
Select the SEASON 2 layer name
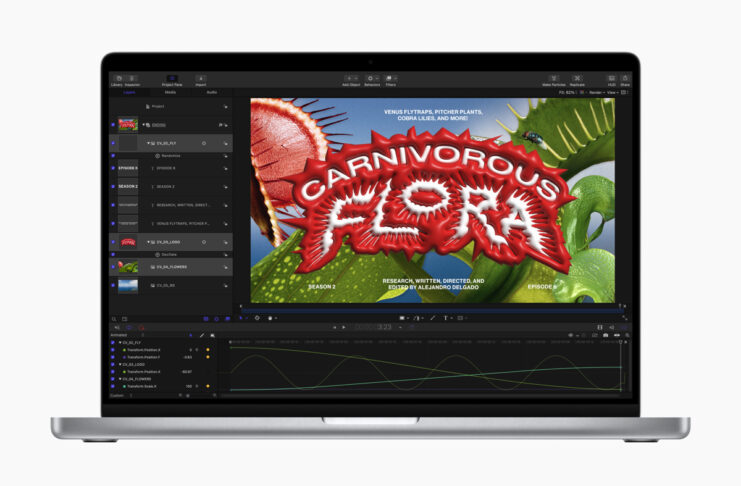pyautogui.click(x=165, y=186)
